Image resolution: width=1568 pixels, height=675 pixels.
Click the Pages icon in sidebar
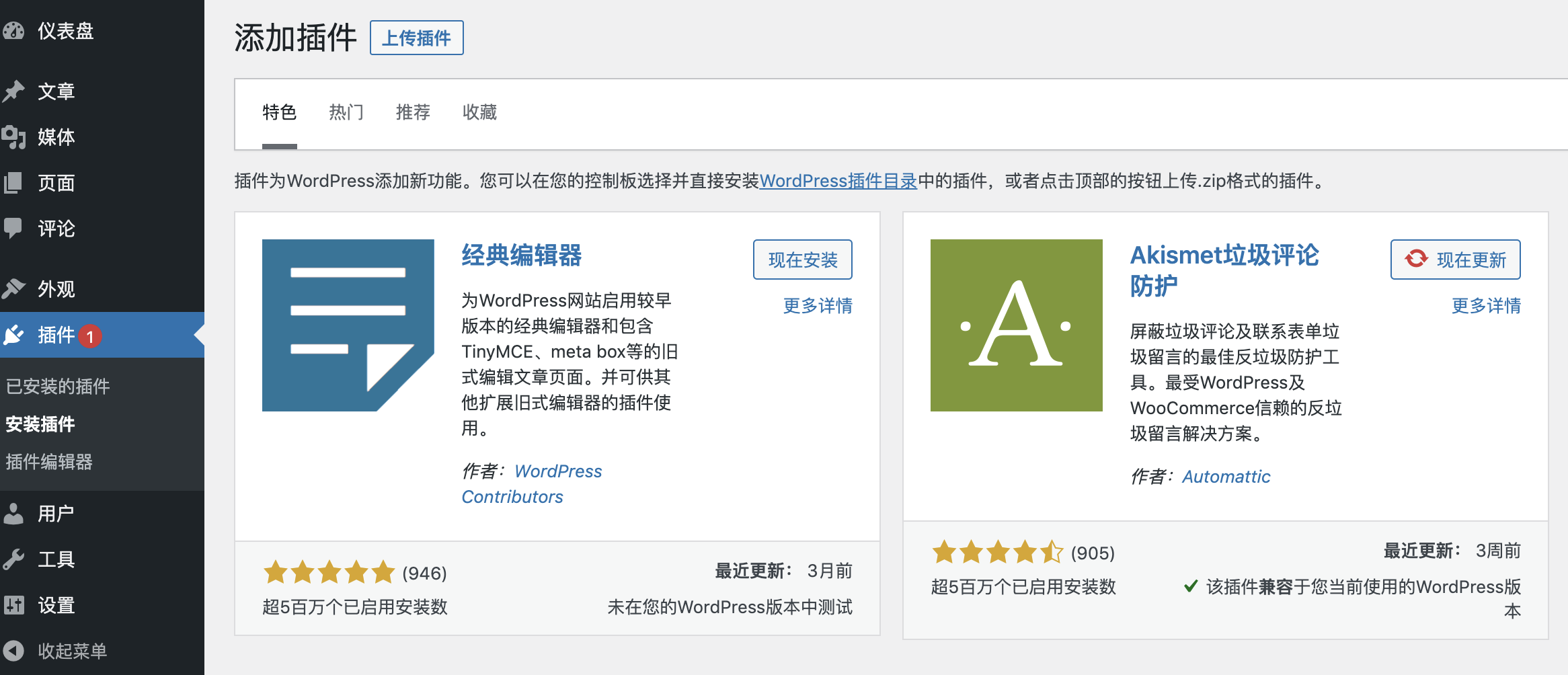tap(13, 183)
